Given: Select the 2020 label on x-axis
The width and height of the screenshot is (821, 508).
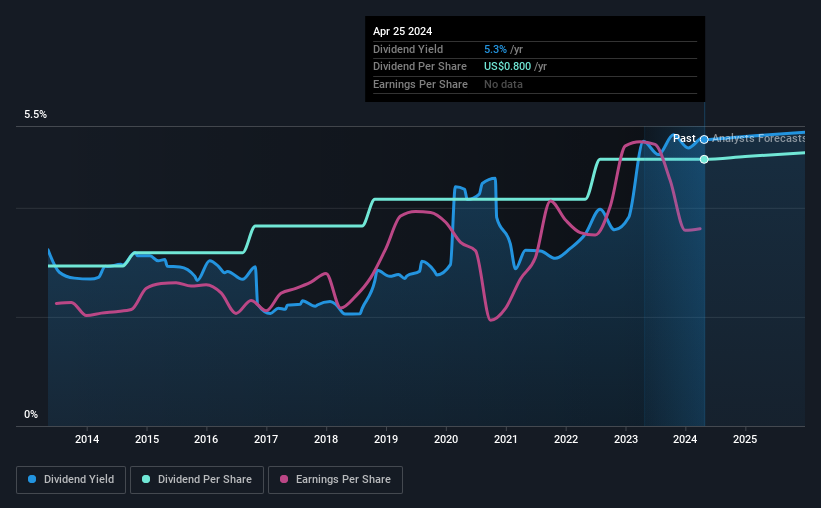Looking at the screenshot, I should pyautogui.click(x=446, y=439).
